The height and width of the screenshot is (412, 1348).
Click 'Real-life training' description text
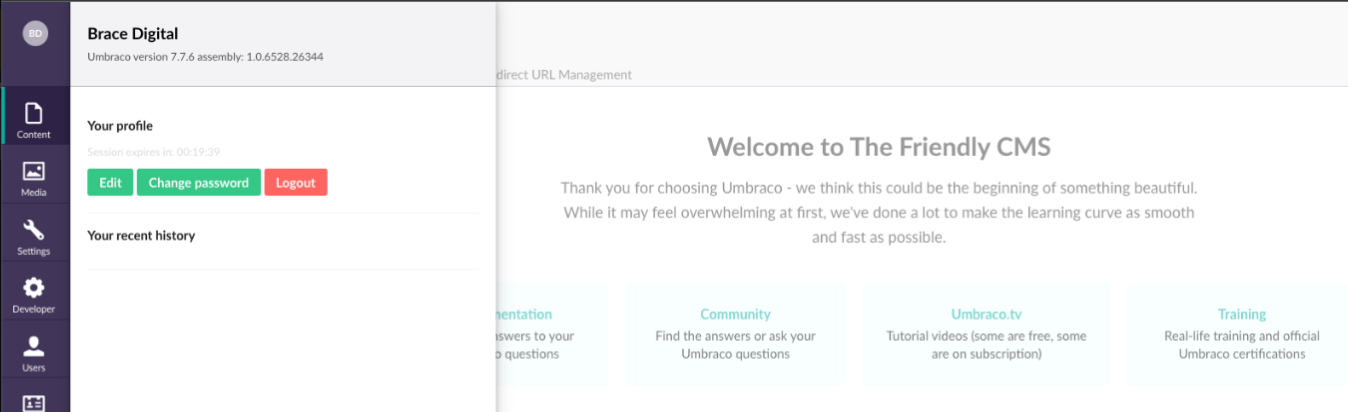(1242, 345)
